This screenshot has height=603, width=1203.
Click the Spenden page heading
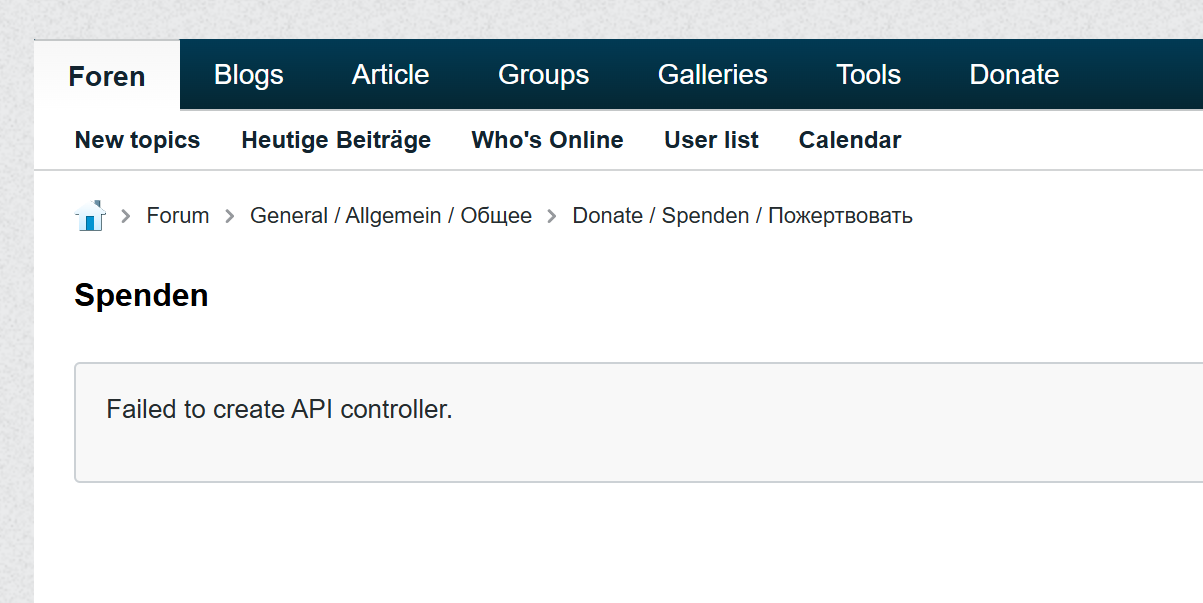click(x=141, y=296)
